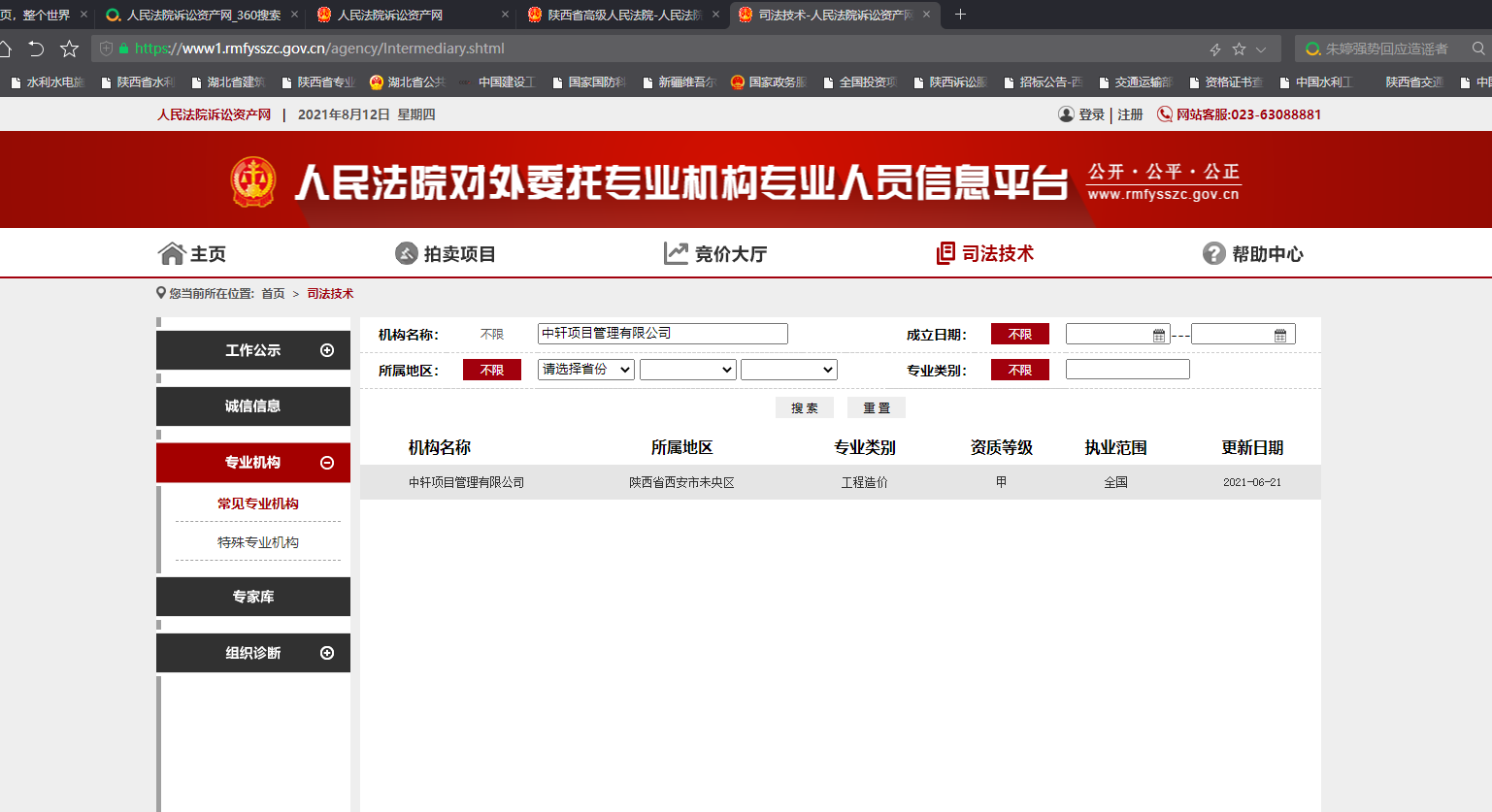
Task: Open the 请选择省份 province dropdown
Action: tap(585, 370)
